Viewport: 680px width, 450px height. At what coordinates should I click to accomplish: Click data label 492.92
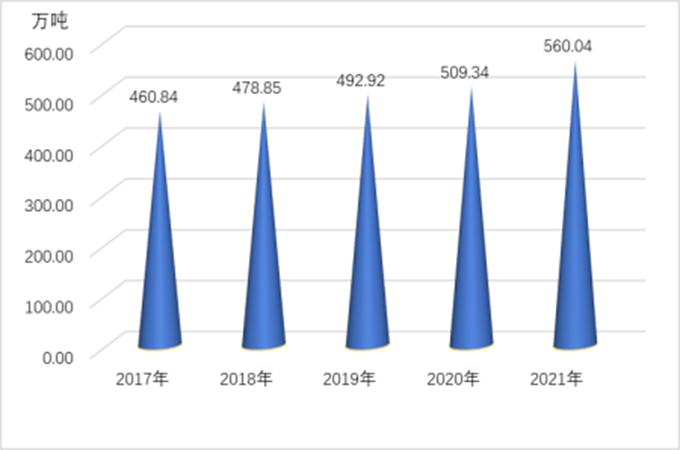[x=362, y=81]
